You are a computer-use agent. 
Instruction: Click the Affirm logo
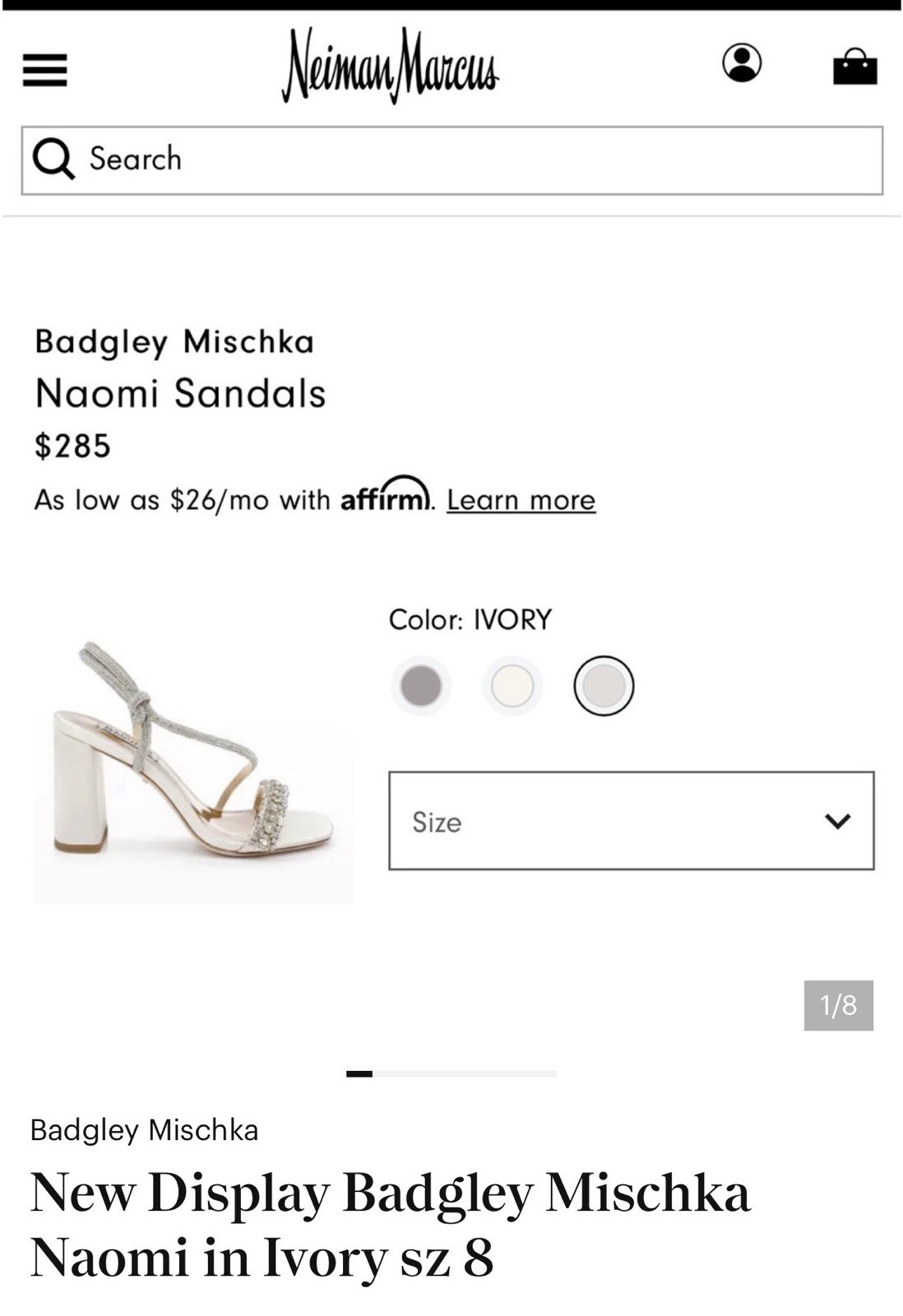coord(386,496)
